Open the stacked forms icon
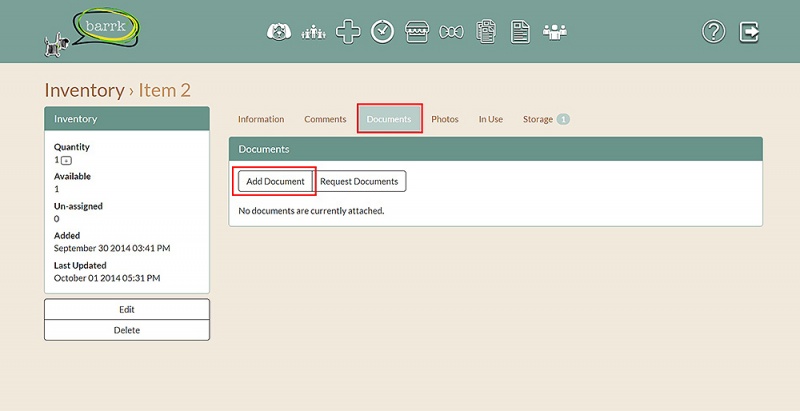800x411 pixels. point(486,32)
